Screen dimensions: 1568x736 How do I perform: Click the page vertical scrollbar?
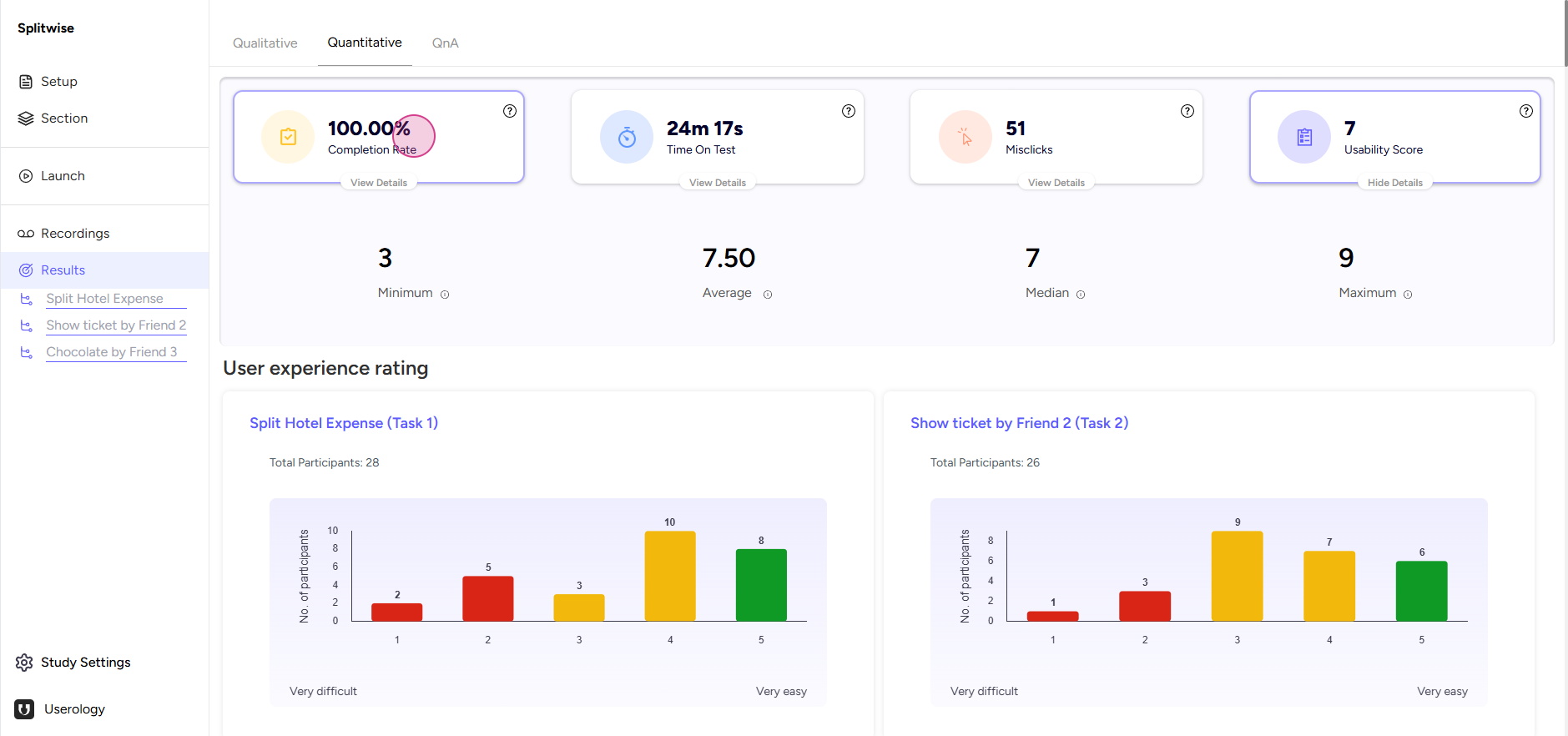tap(1565, 33)
